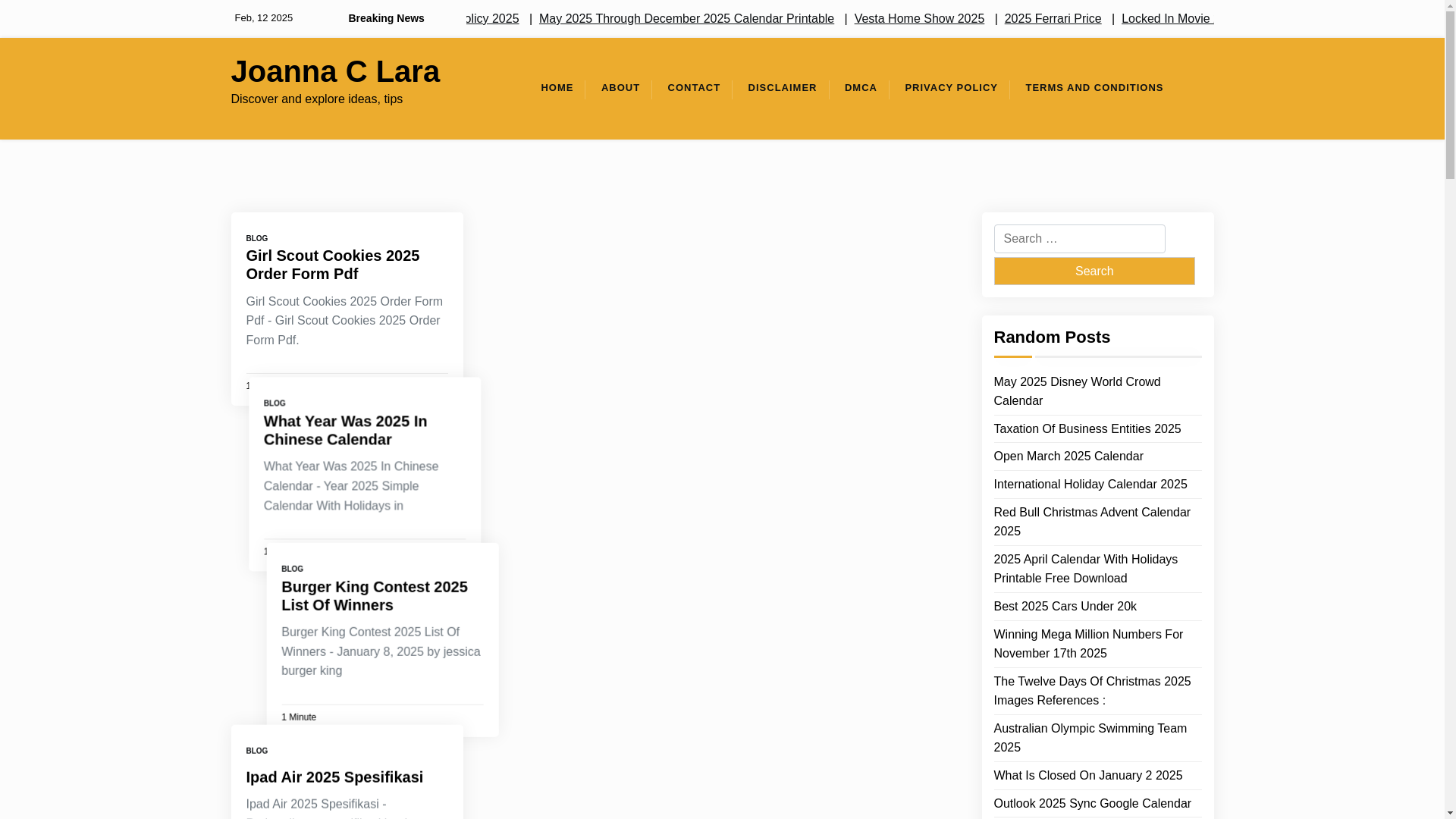Screen dimensions: 1456x819
Task: Open Girl Scout Cookies 2025 Order Form Pdf
Action: pos(332,265)
